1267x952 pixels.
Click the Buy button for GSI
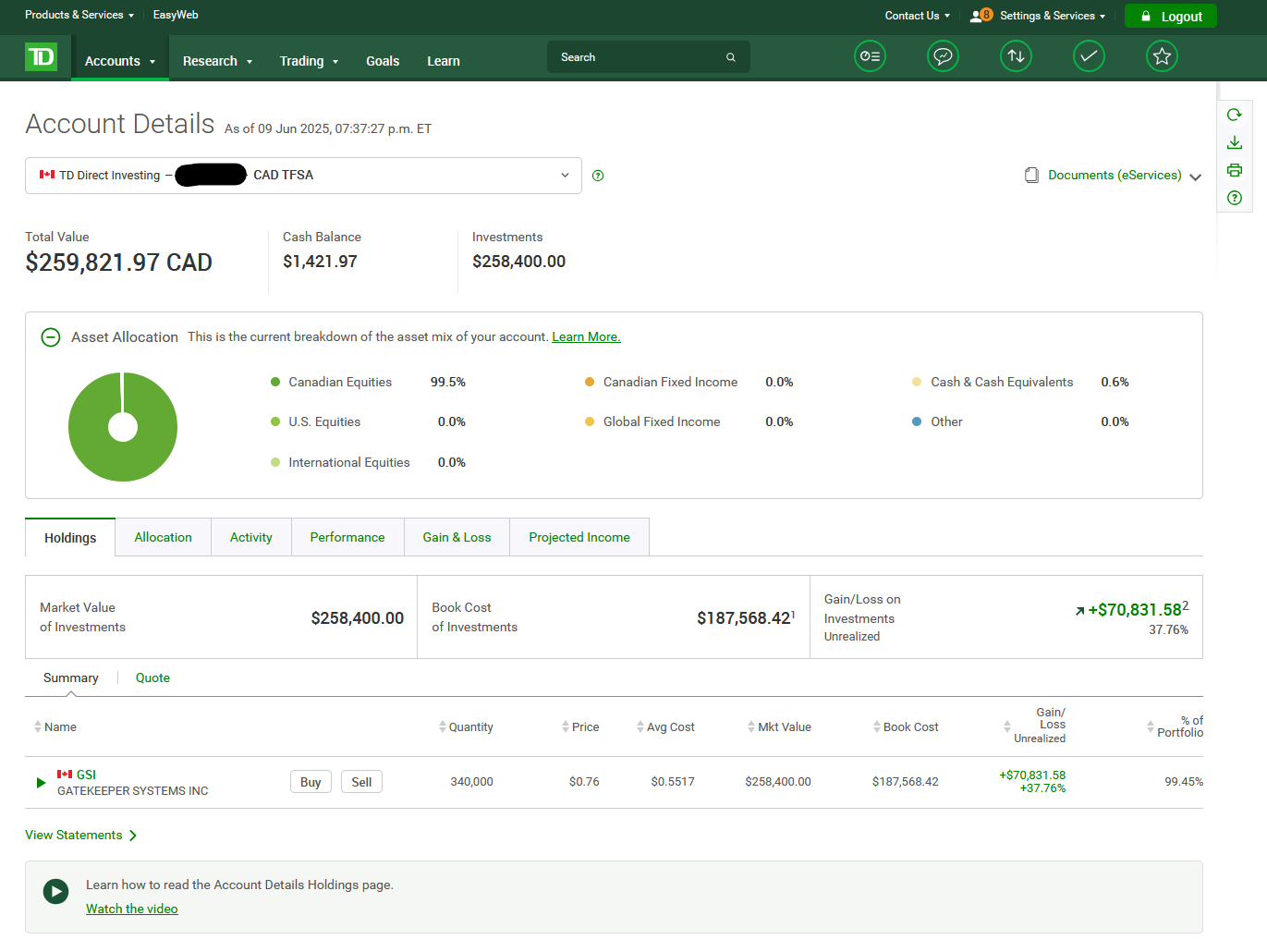tap(311, 782)
